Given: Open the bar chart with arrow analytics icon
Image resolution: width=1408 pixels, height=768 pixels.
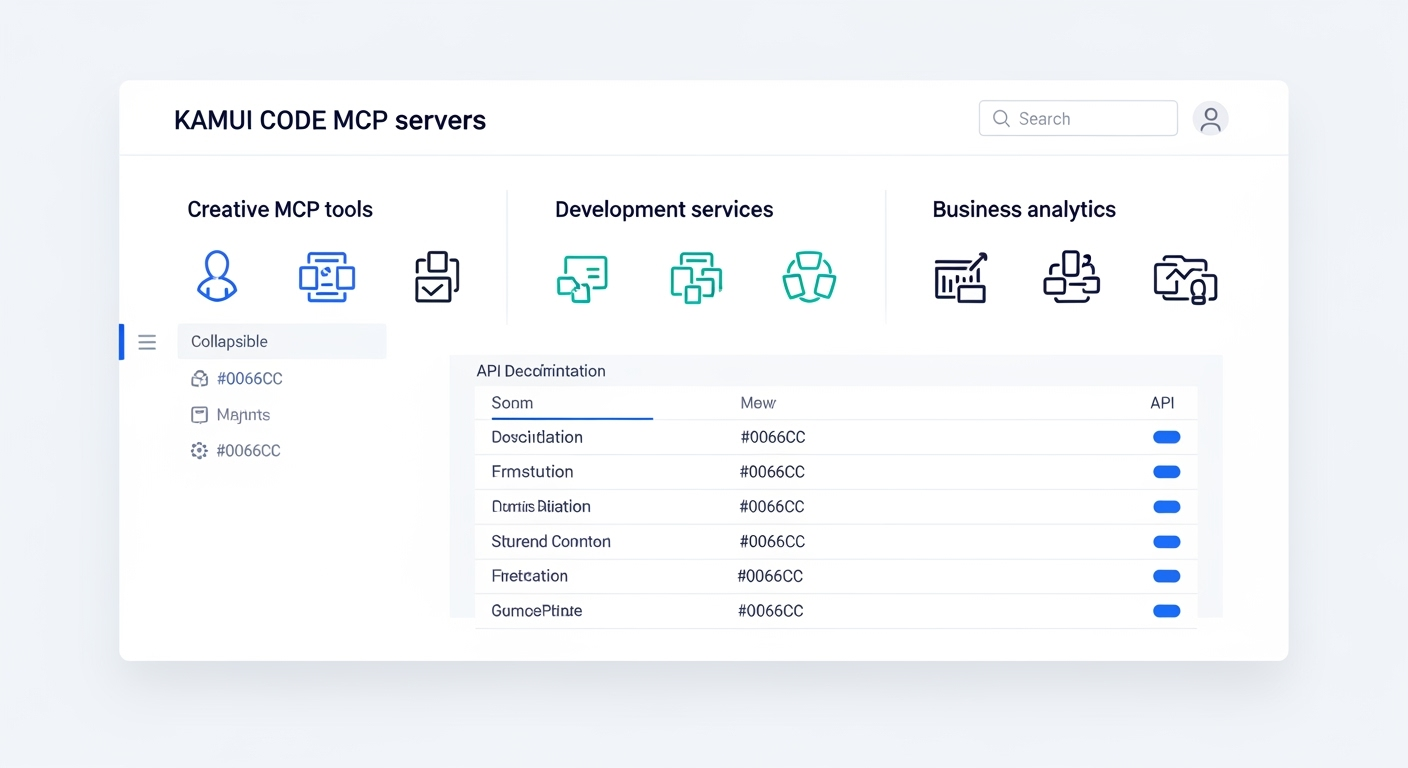Looking at the screenshot, I should tap(961, 277).
